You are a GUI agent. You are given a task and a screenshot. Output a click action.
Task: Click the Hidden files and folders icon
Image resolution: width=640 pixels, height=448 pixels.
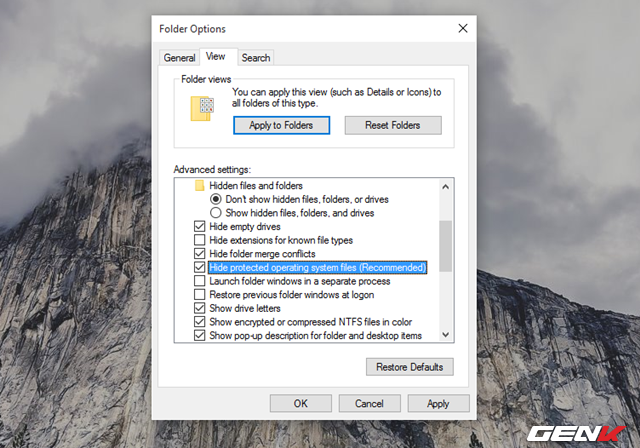click(200, 186)
